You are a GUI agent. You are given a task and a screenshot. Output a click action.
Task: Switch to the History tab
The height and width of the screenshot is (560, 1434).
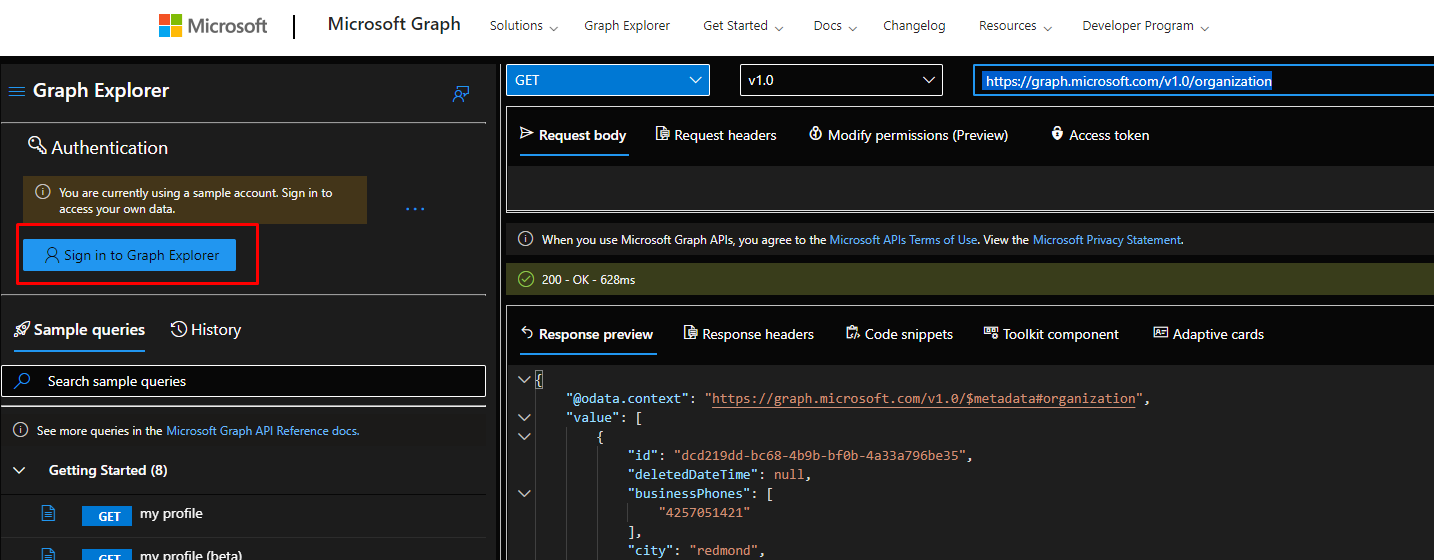coord(206,330)
